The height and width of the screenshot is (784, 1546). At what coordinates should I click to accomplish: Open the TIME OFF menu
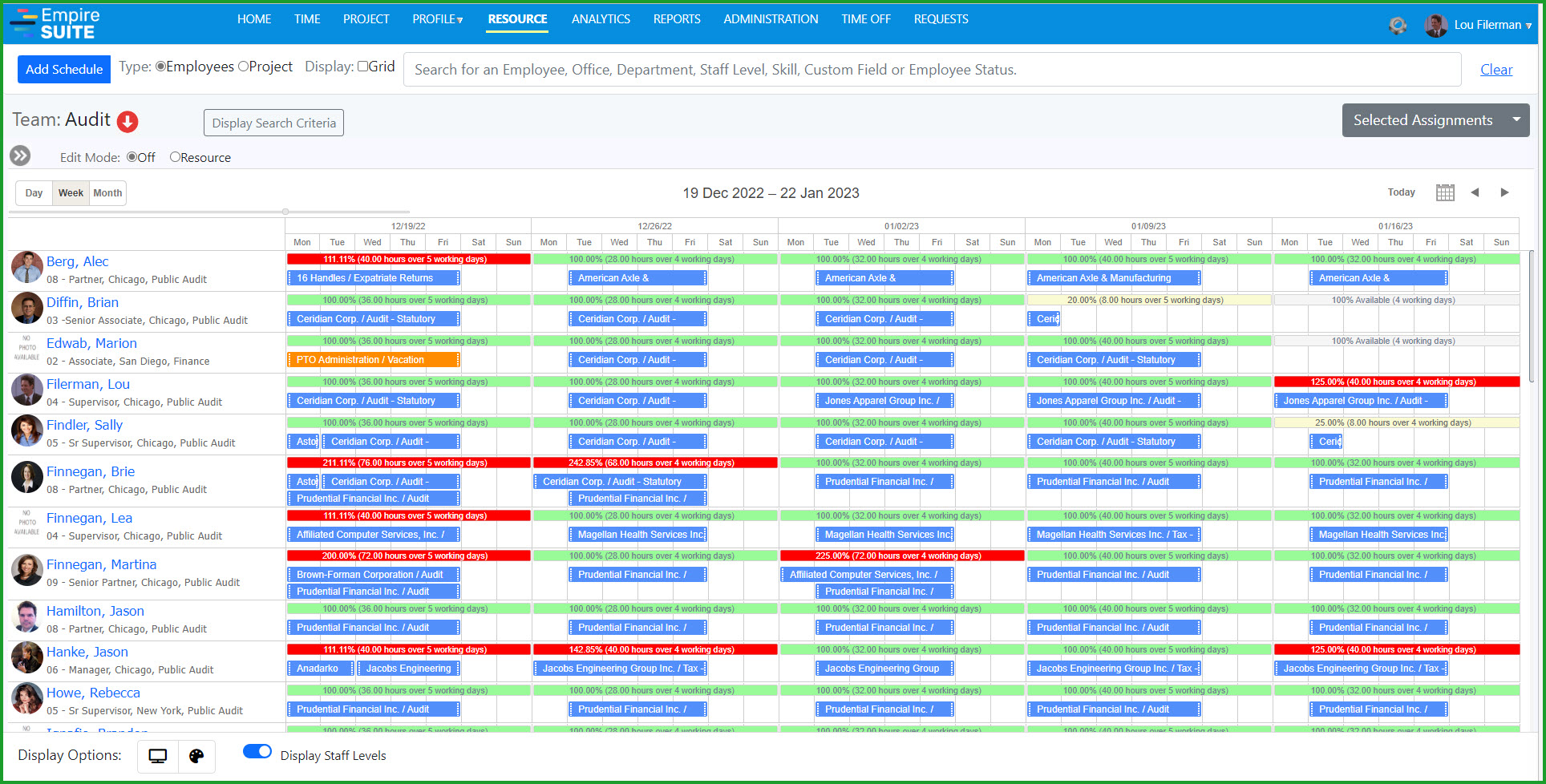click(866, 19)
